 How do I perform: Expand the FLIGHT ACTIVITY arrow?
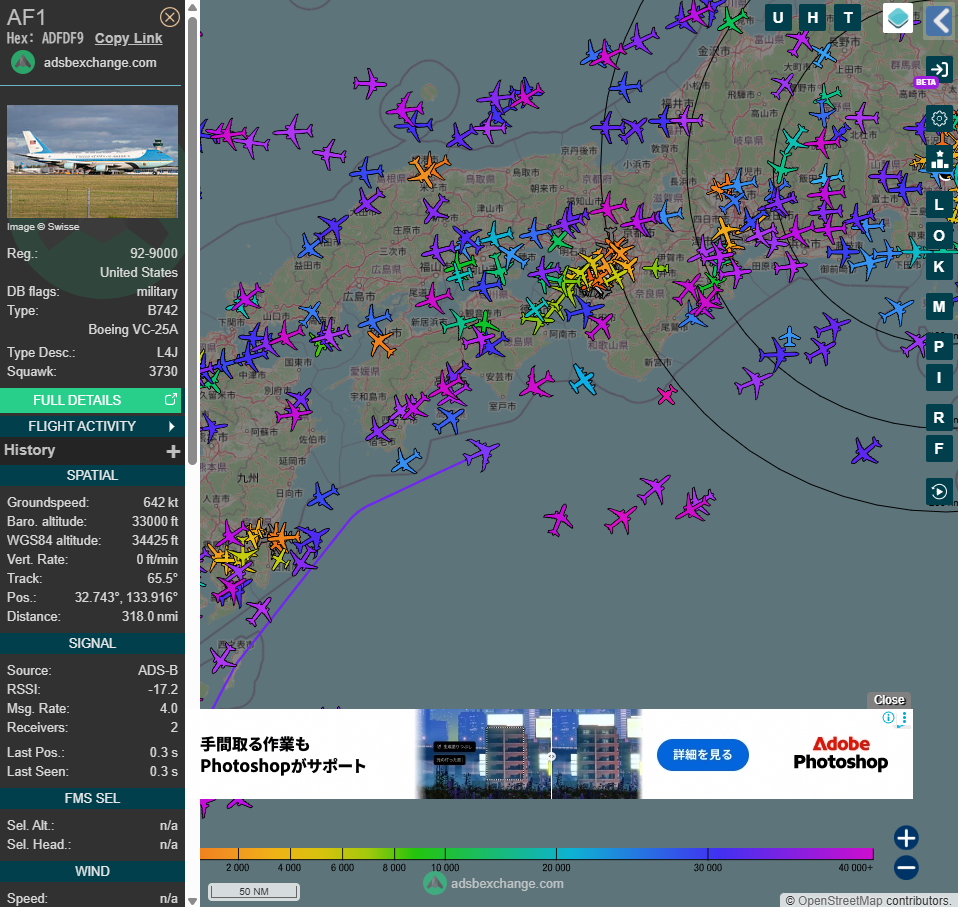[171, 426]
